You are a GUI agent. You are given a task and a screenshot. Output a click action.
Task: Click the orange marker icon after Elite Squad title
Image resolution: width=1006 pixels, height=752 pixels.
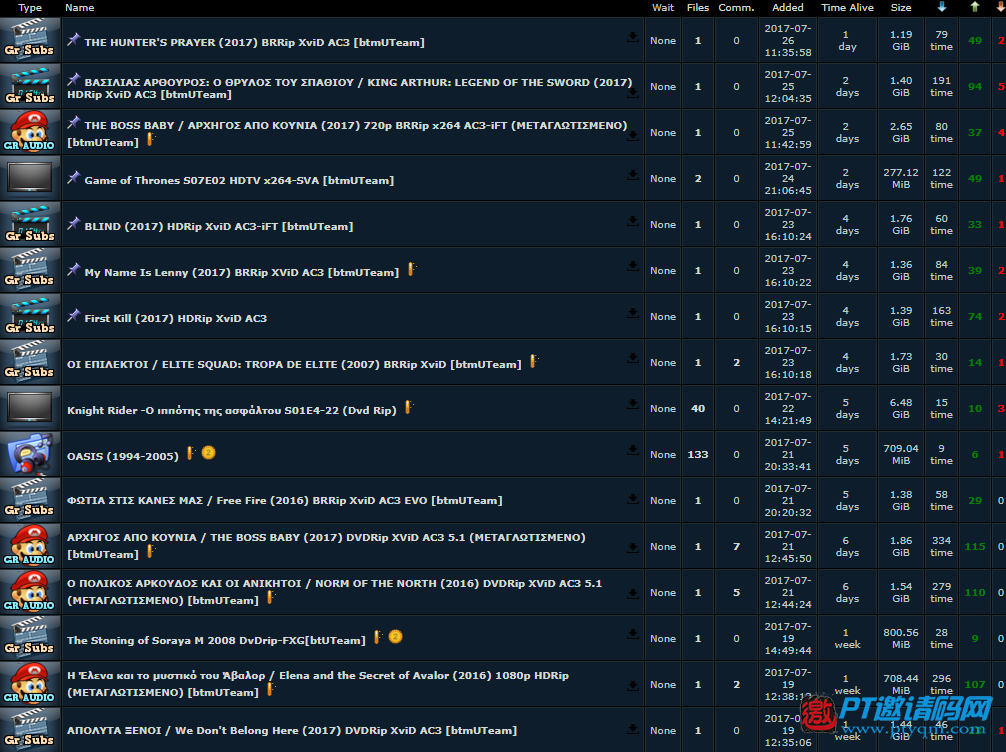point(534,361)
